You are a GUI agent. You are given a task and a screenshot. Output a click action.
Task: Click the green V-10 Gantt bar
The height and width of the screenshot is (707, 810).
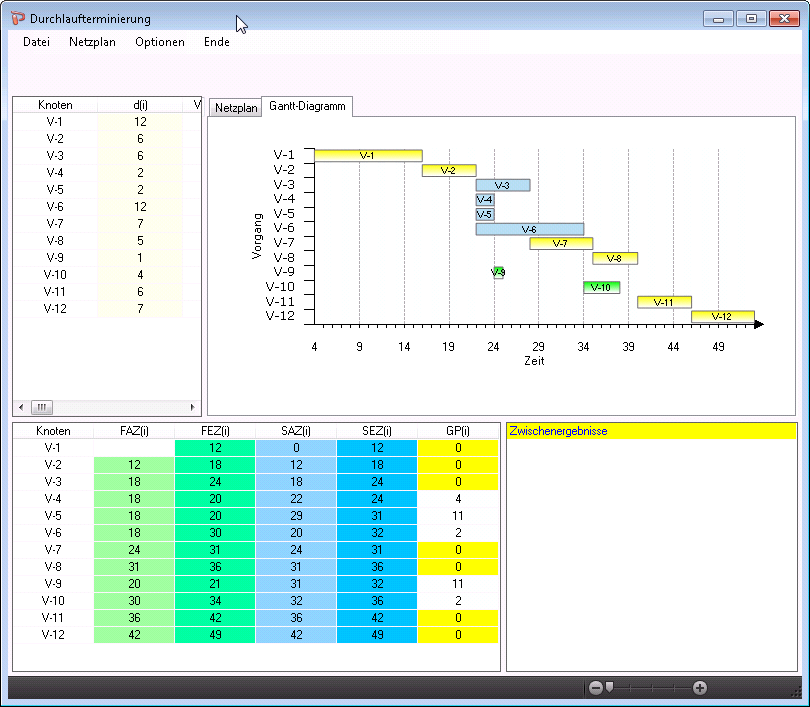[x=601, y=287]
